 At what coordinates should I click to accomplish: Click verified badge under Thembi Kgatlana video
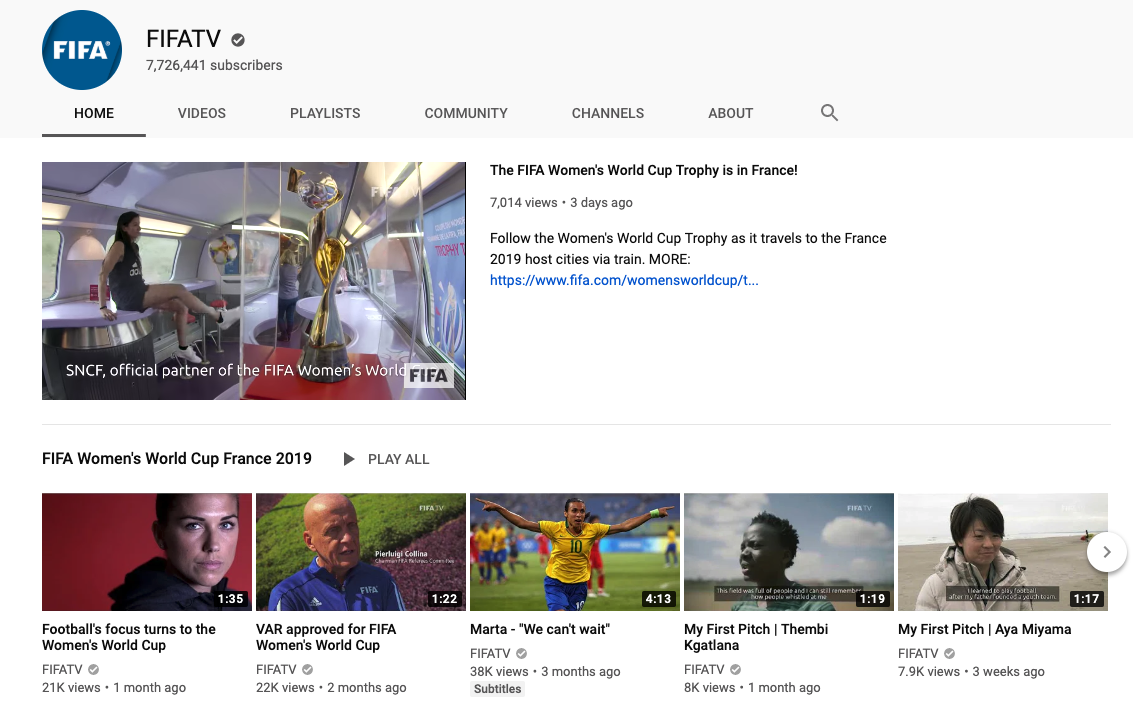point(736,670)
